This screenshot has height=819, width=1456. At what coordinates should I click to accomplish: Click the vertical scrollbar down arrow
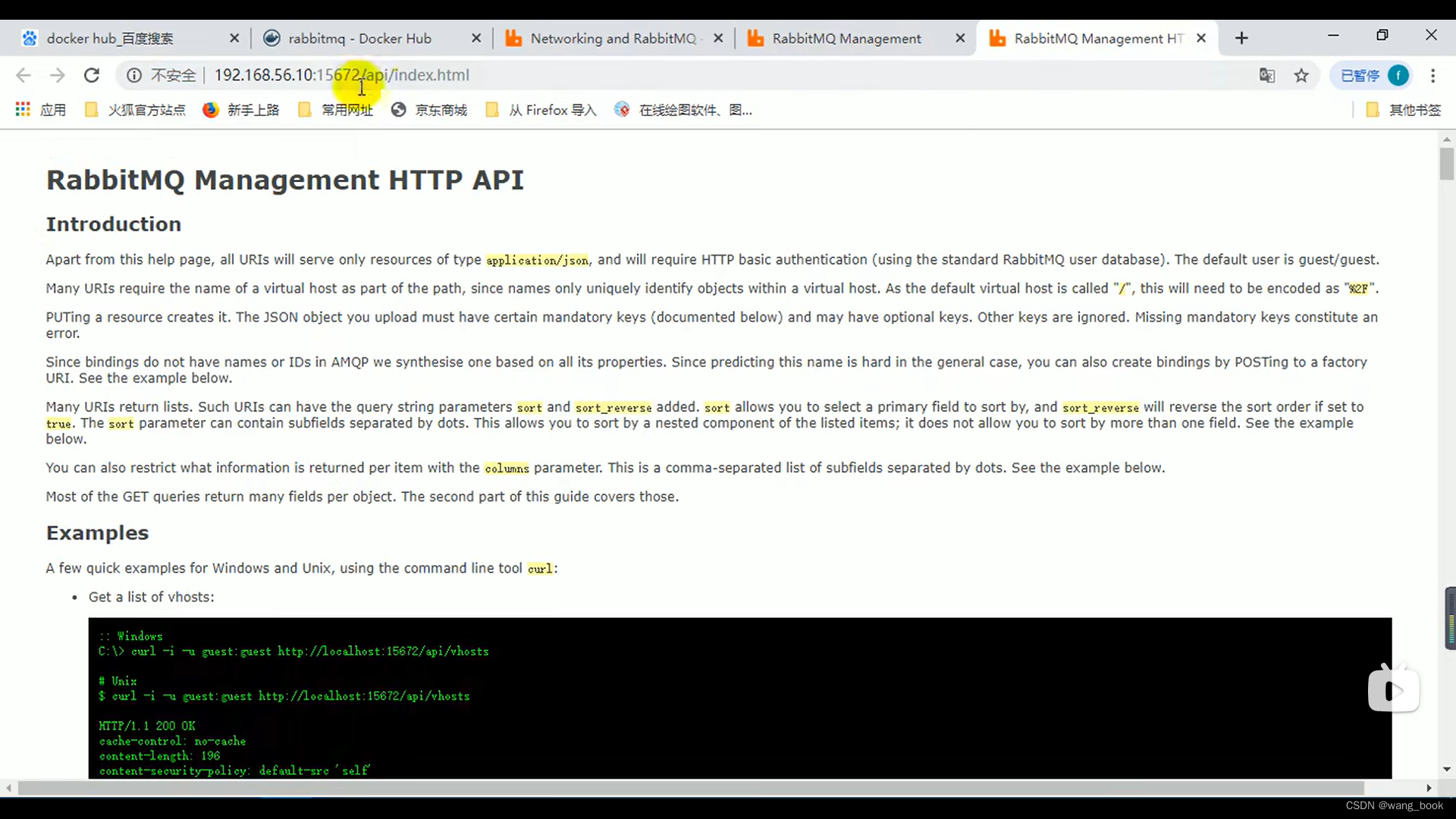pos(1447,769)
